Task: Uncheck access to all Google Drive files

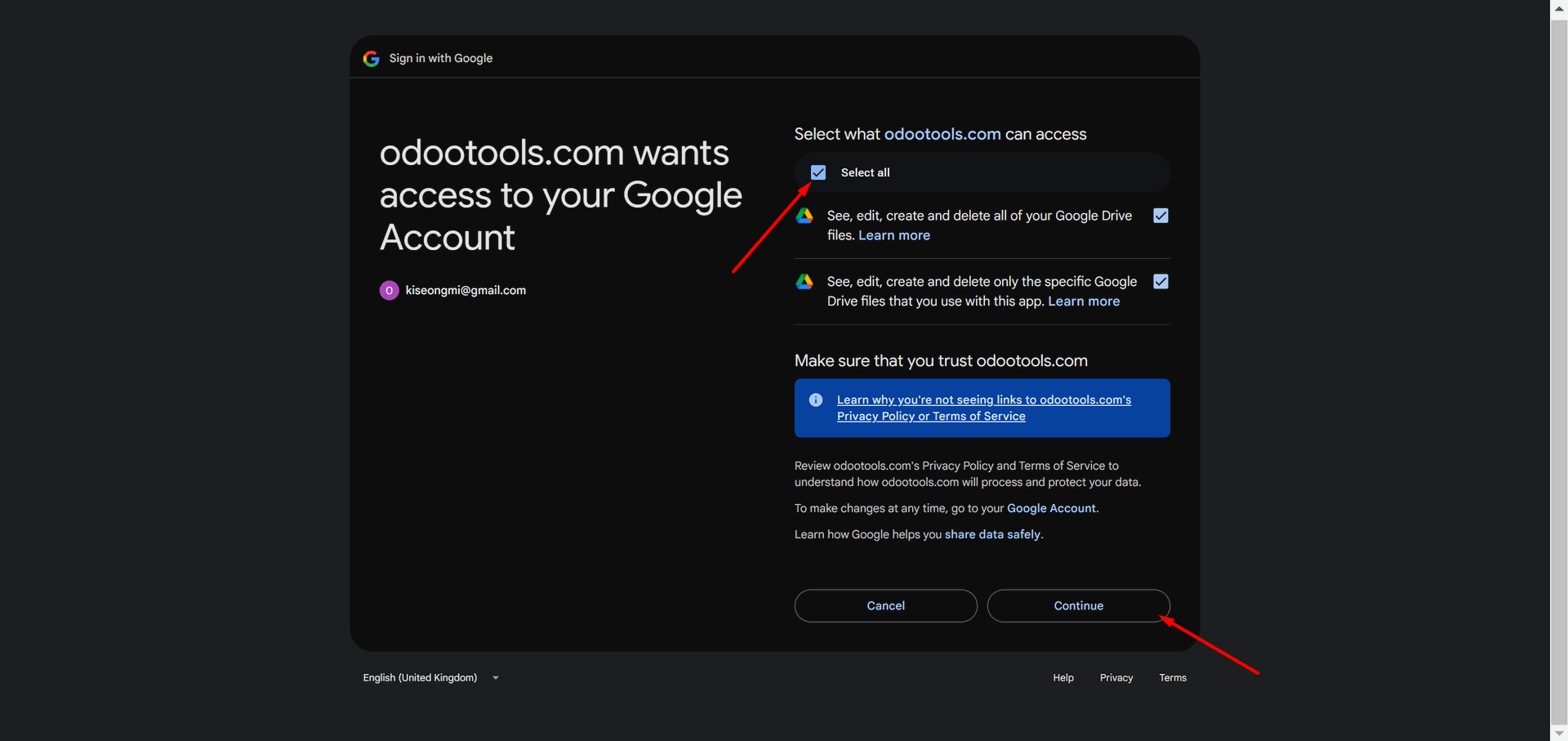Action: (1160, 216)
